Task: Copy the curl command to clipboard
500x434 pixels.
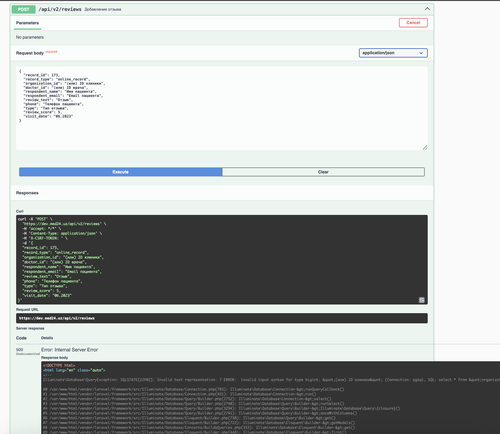Action: [421, 300]
